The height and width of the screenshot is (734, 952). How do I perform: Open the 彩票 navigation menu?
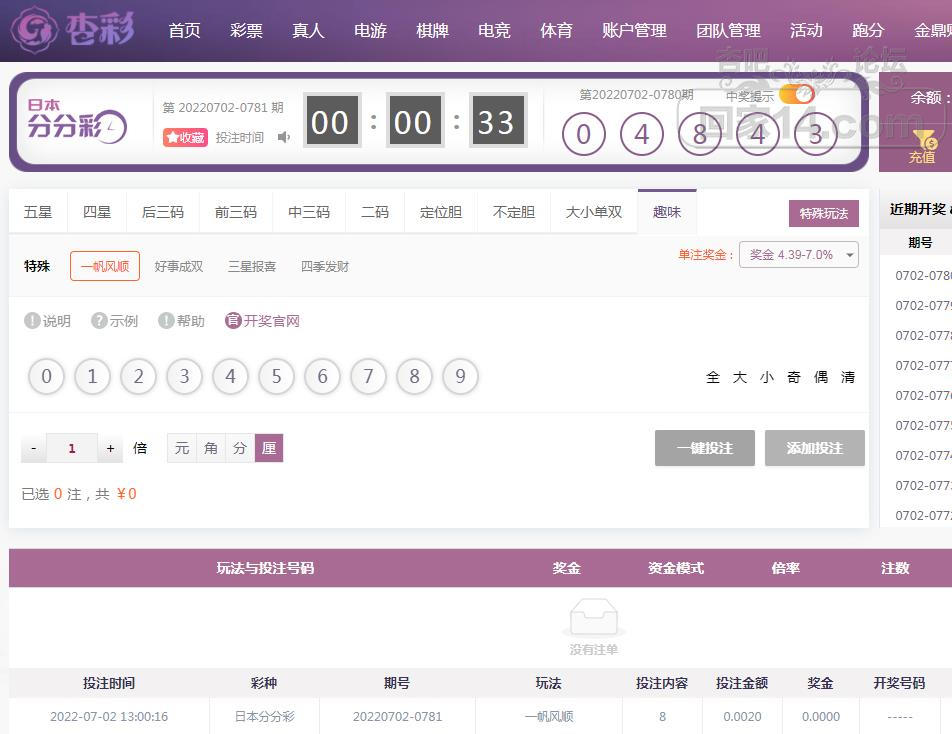pyautogui.click(x=246, y=30)
